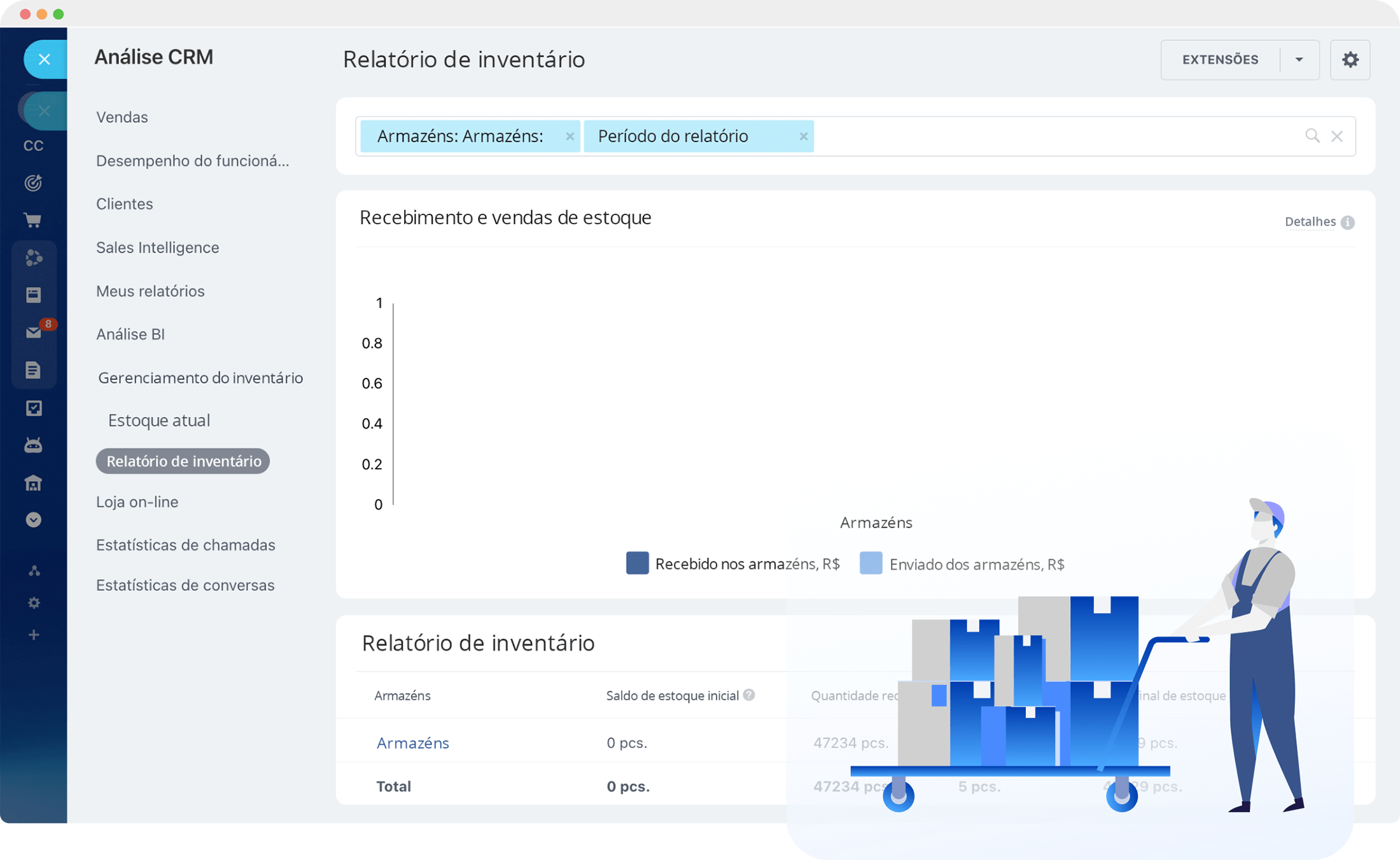Viewport: 1400px width, 860px height.
Task: Collapse the Gerenciamento do inventário section
Action: click(x=200, y=377)
